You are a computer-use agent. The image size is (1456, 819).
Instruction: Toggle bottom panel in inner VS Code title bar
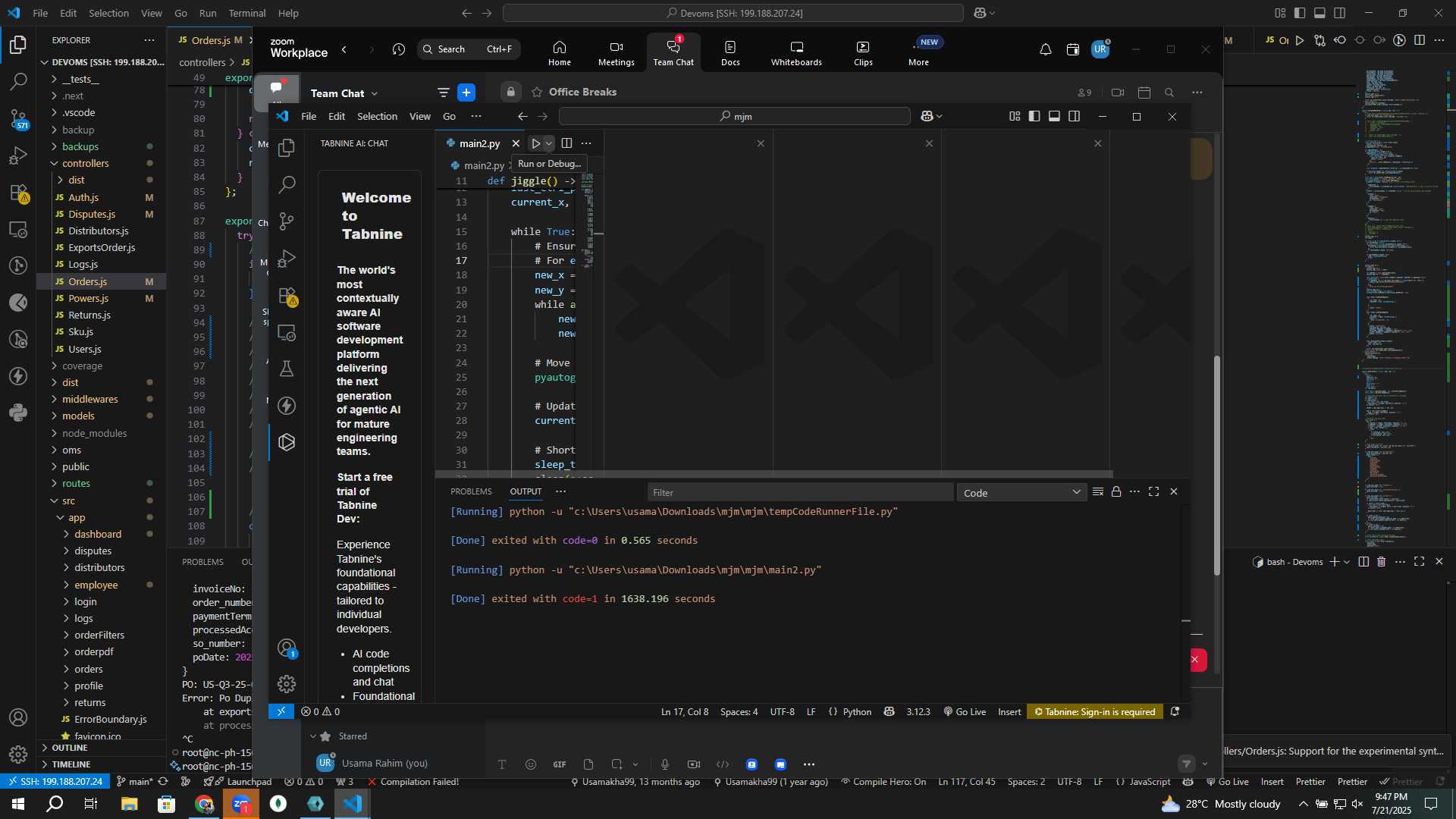(x=1054, y=116)
